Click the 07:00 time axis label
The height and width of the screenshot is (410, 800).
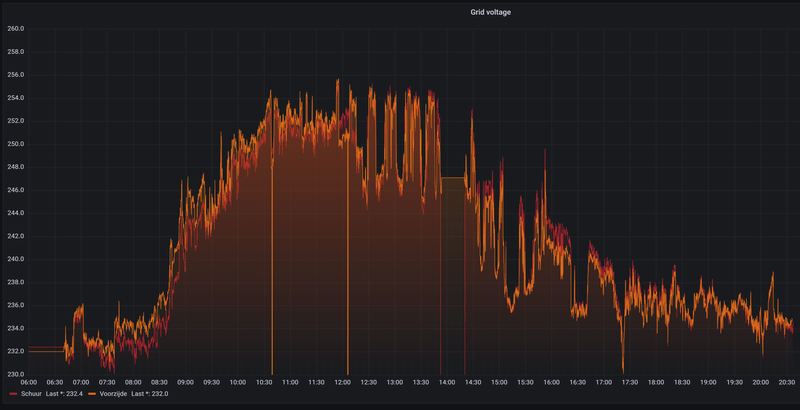tap(81, 382)
